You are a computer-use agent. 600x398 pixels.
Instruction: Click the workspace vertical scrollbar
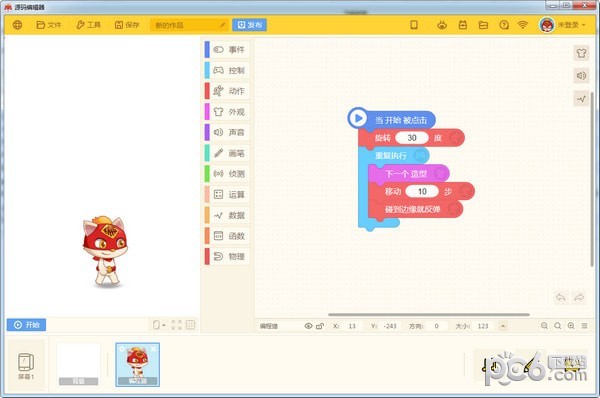coord(592,180)
